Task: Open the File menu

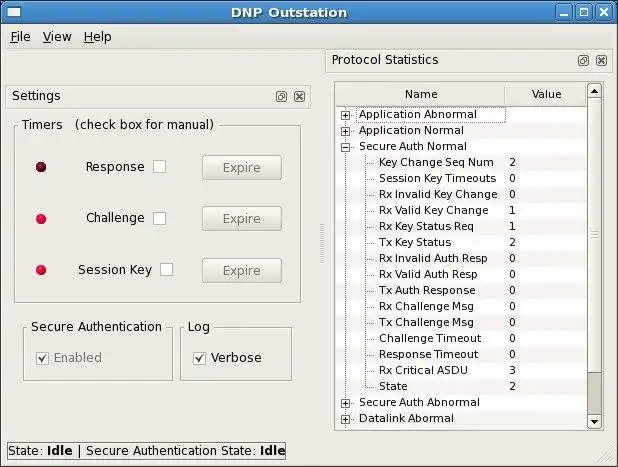Action: 20,37
